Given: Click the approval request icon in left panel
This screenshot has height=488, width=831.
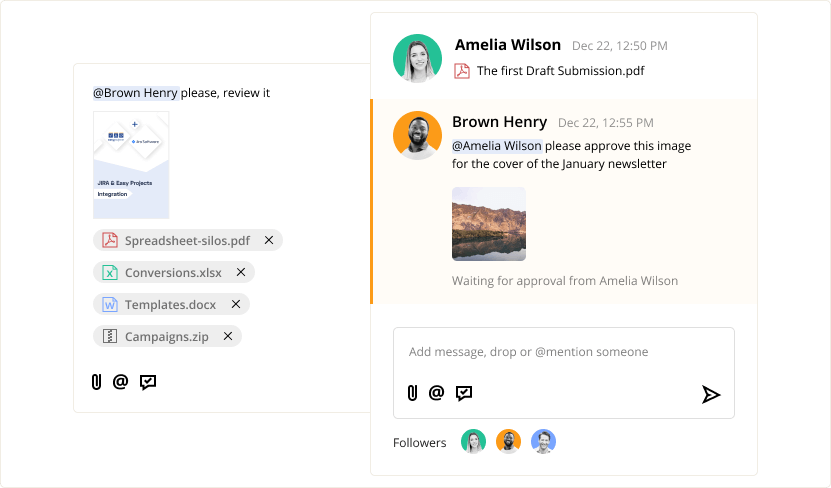Looking at the screenshot, I should [148, 381].
